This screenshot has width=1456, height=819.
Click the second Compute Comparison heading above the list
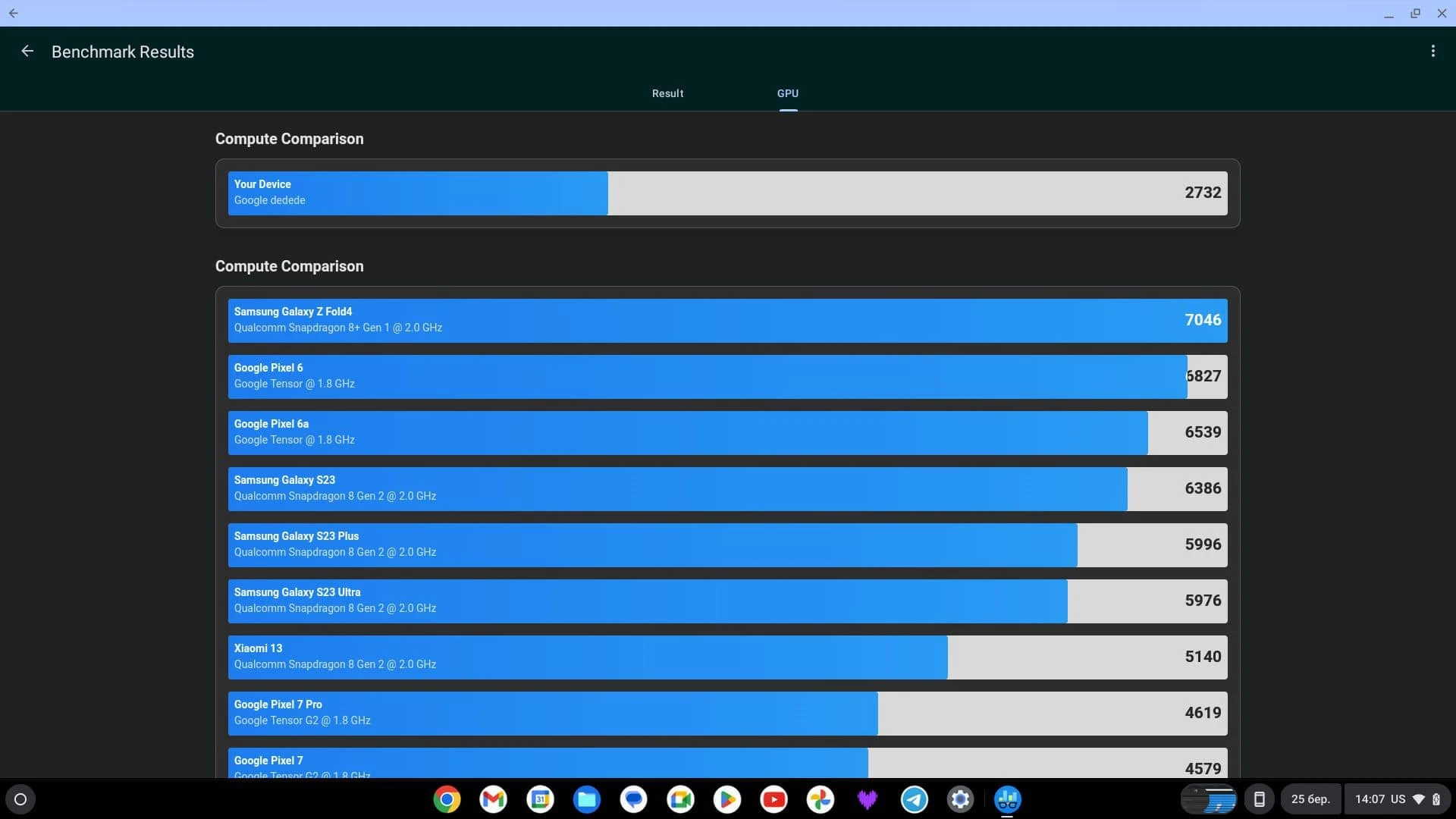(289, 266)
